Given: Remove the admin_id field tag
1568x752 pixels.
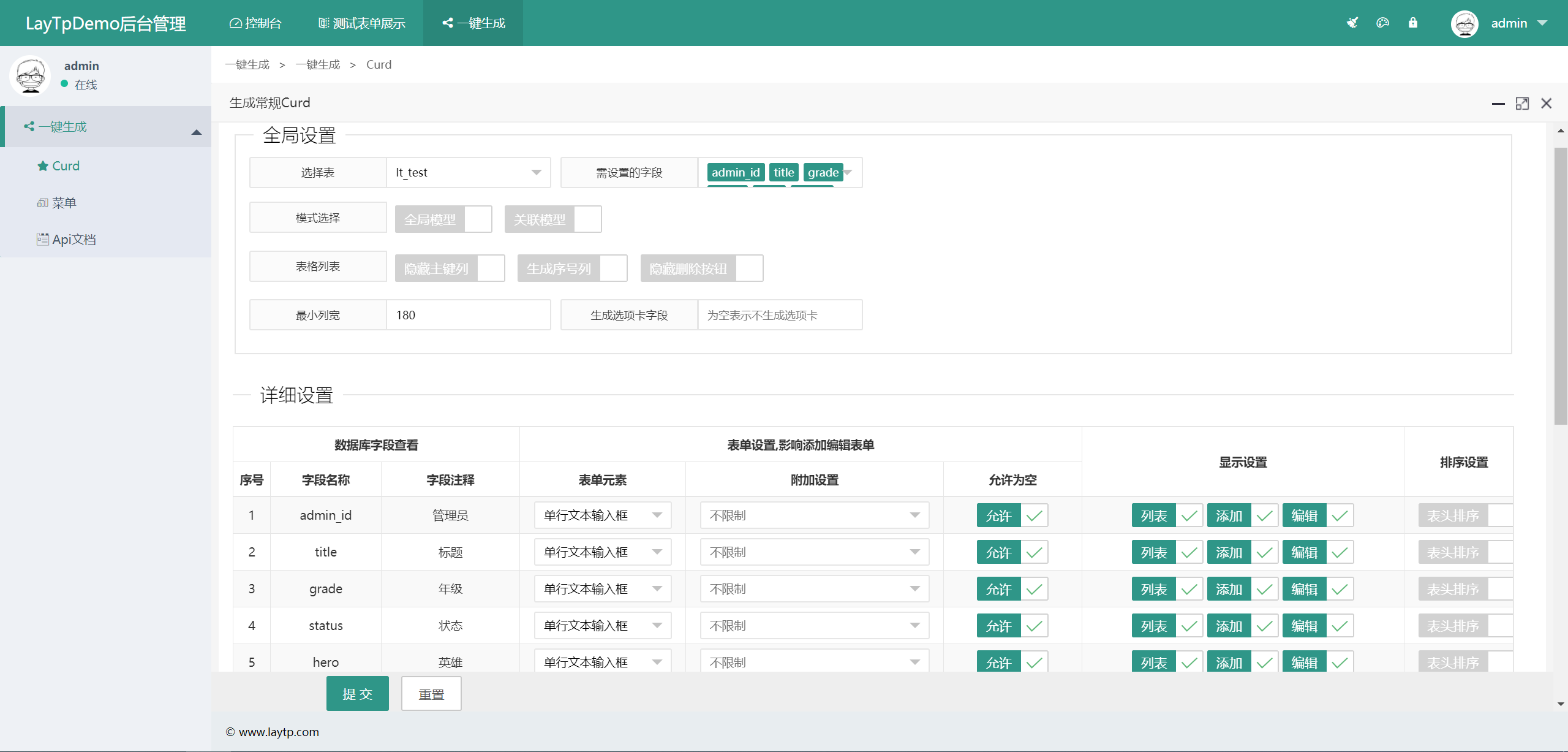Looking at the screenshot, I should click(735, 173).
